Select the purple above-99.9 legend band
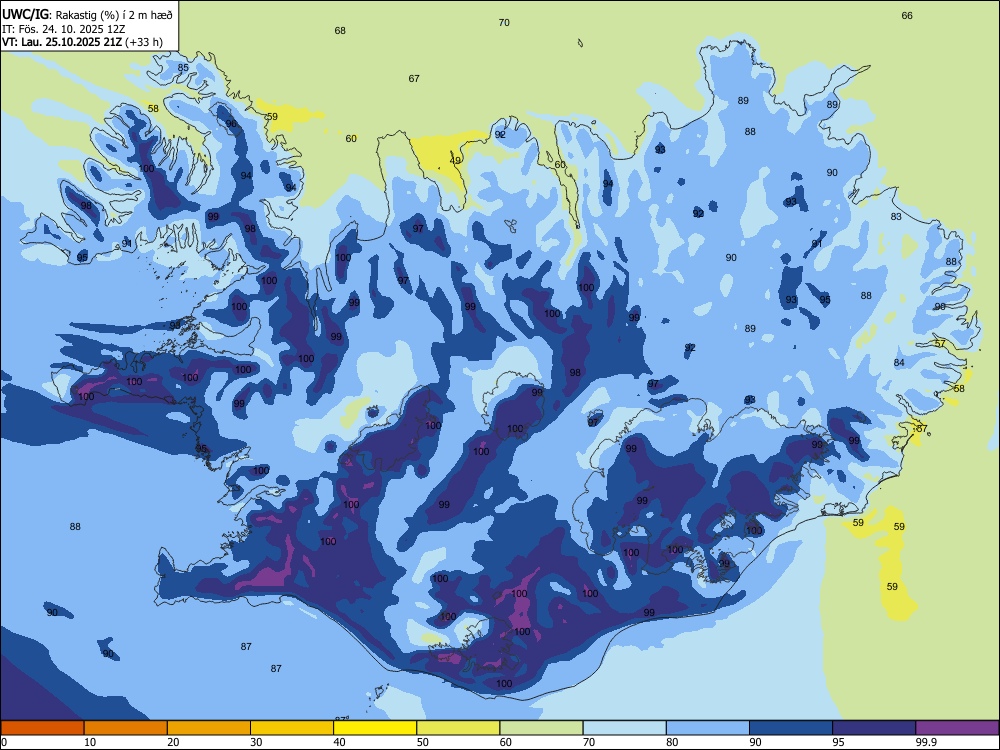This screenshot has height=750, width=1000. point(957,728)
